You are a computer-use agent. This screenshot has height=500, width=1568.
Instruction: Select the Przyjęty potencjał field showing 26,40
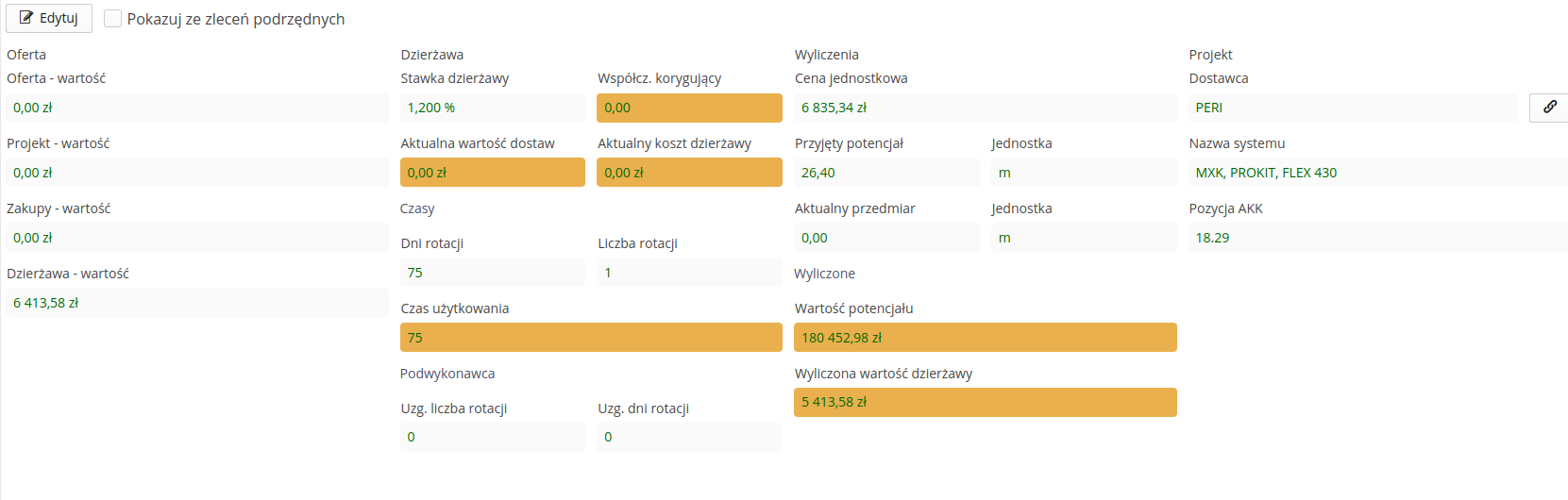pos(886,173)
